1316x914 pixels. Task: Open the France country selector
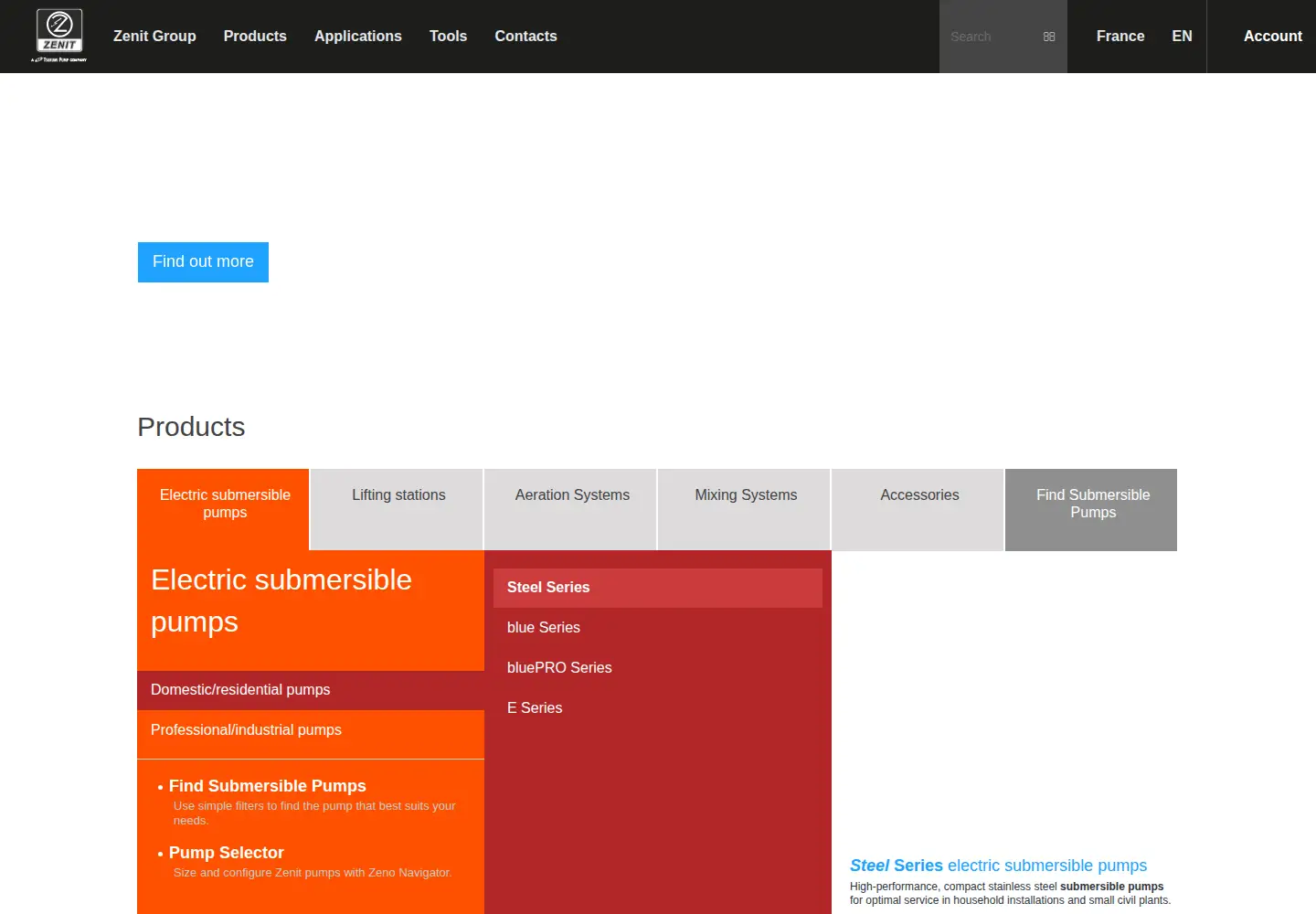1120,36
